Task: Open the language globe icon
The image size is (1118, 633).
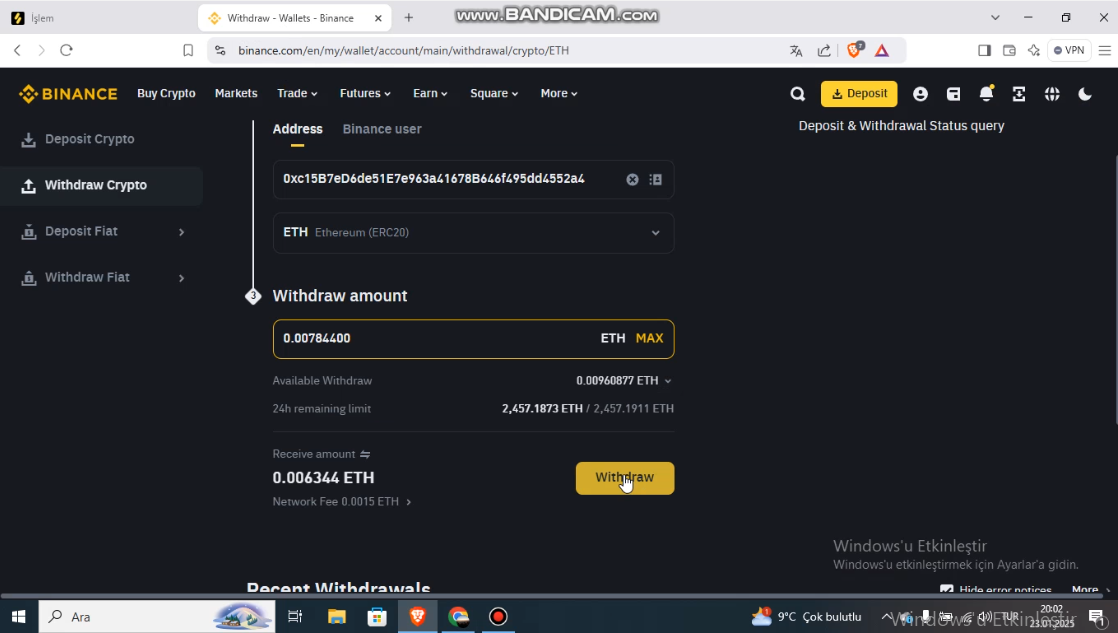Action: tap(1052, 94)
